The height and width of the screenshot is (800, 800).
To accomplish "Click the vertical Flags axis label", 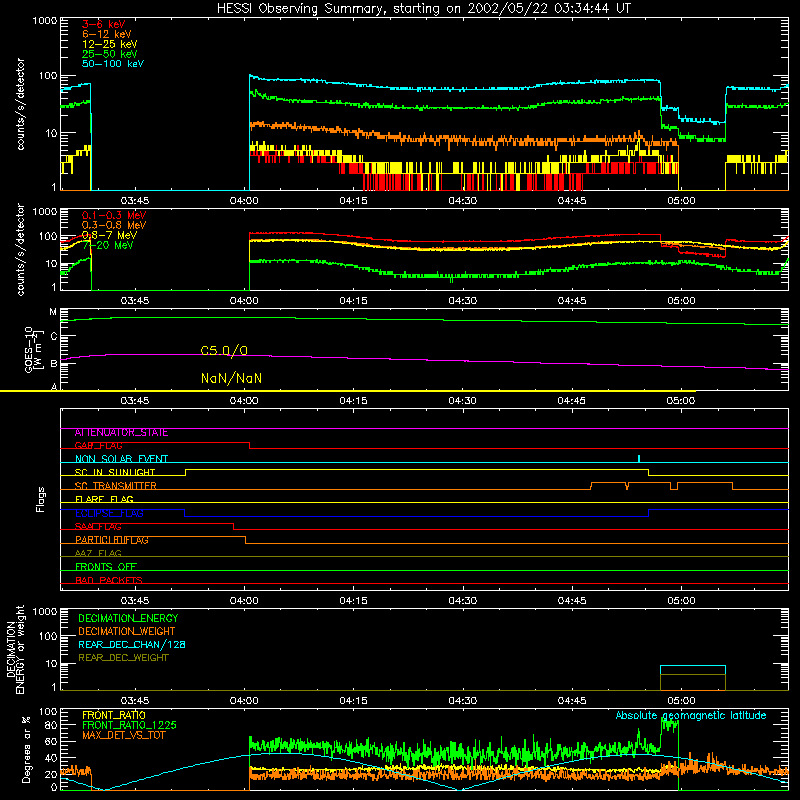I will [41, 499].
